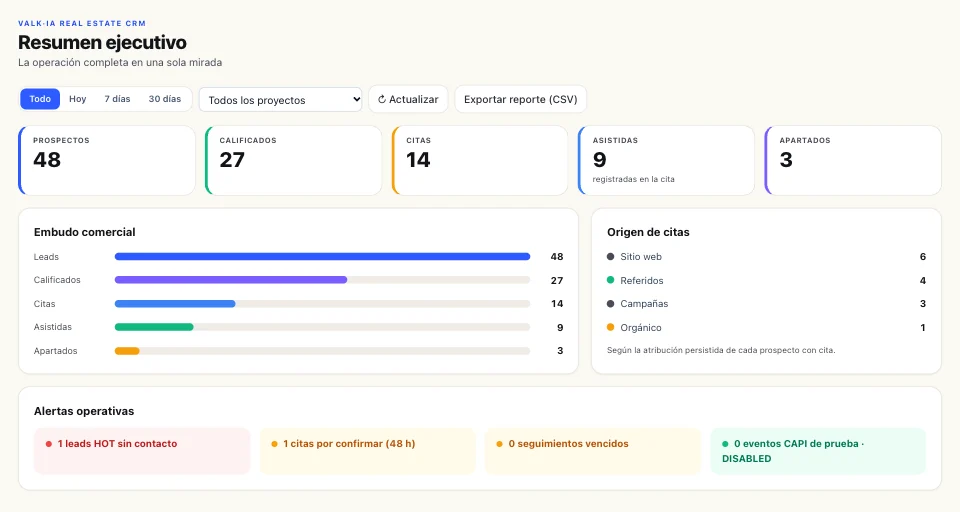Click the Asistidas funnel row label
Image resolution: width=960 pixels, height=512 pixels.
pos(53,327)
